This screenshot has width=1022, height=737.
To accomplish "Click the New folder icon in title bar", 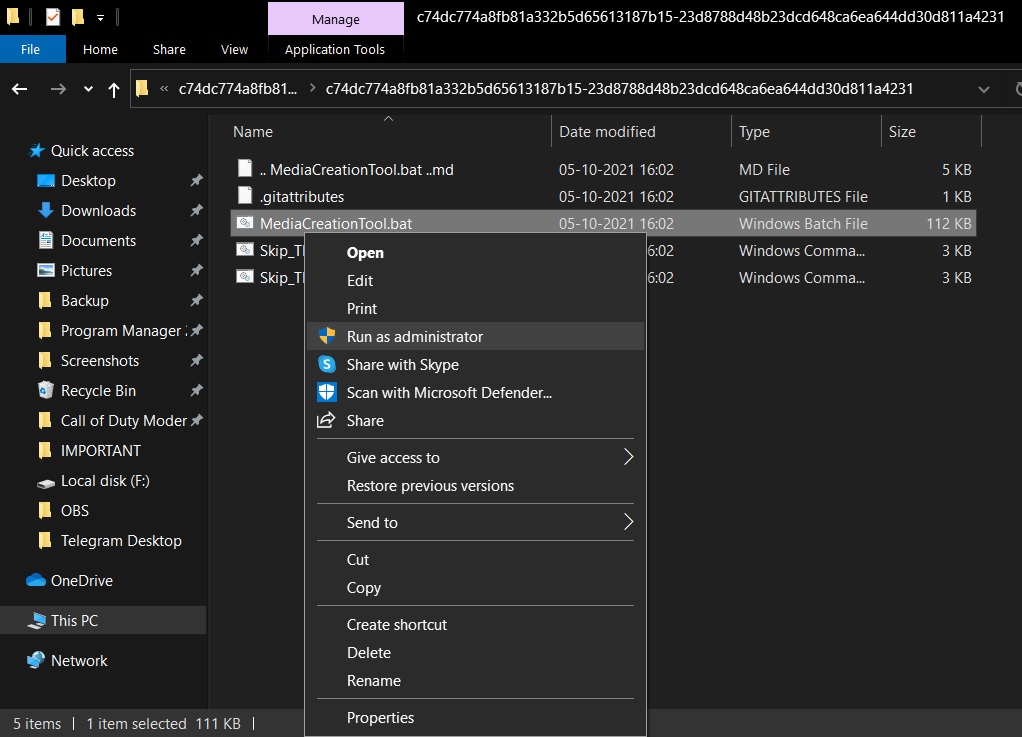I will (x=78, y=16).
